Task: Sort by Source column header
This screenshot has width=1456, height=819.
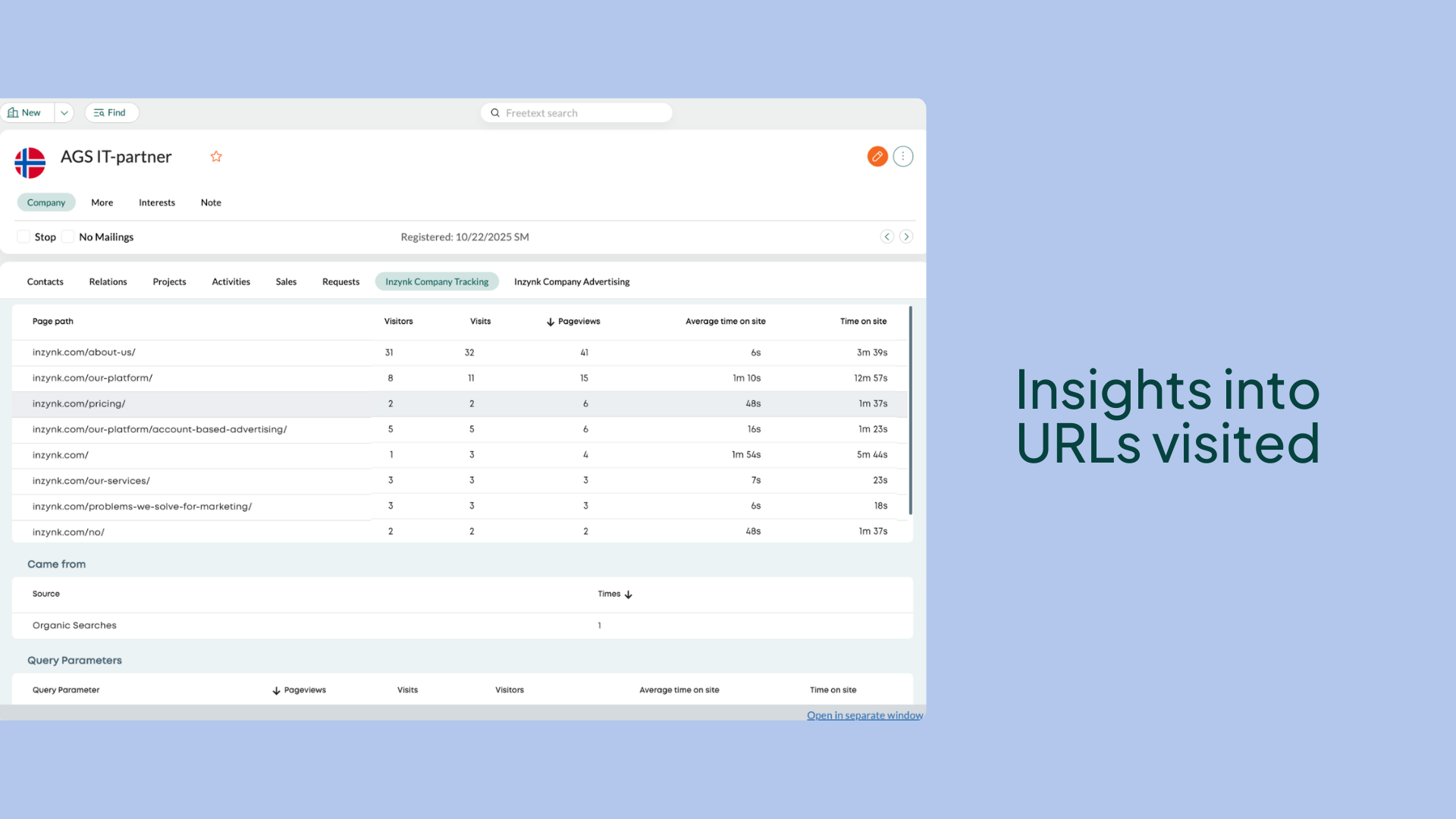Action: [46, 594]
